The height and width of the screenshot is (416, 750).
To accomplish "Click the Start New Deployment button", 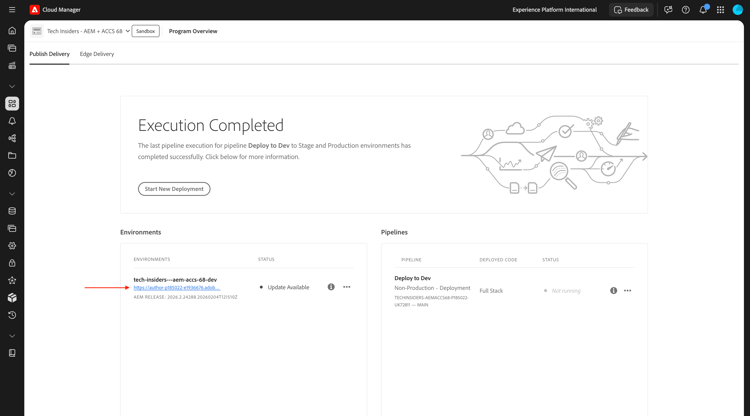I will click(x=174, y=189).
